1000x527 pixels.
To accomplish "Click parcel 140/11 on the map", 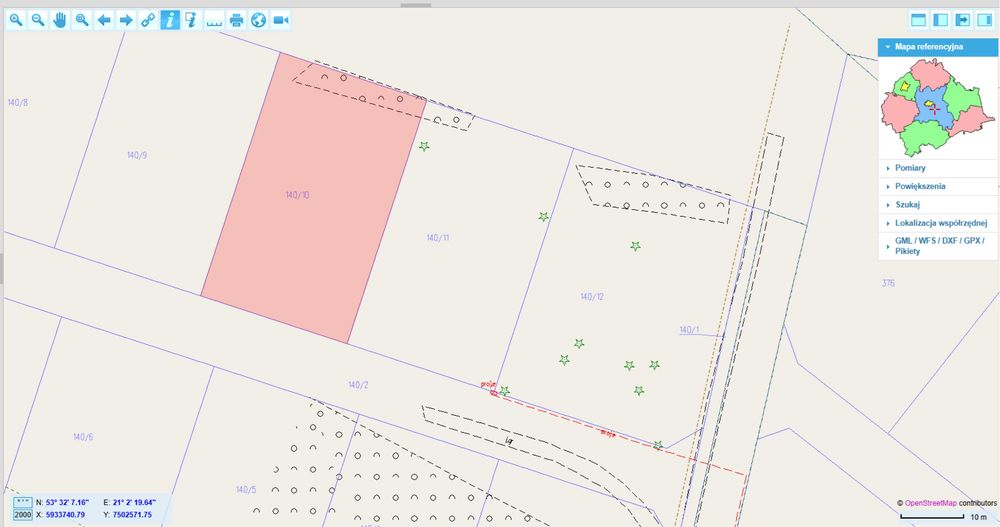I will (x=438, y=238).
